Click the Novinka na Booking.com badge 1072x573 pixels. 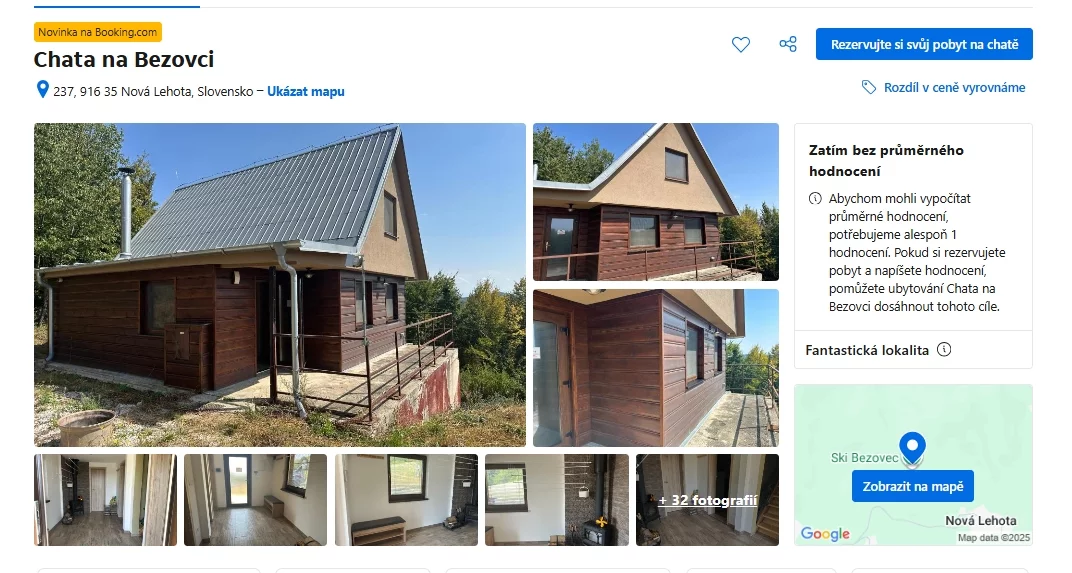click(98, 32)
